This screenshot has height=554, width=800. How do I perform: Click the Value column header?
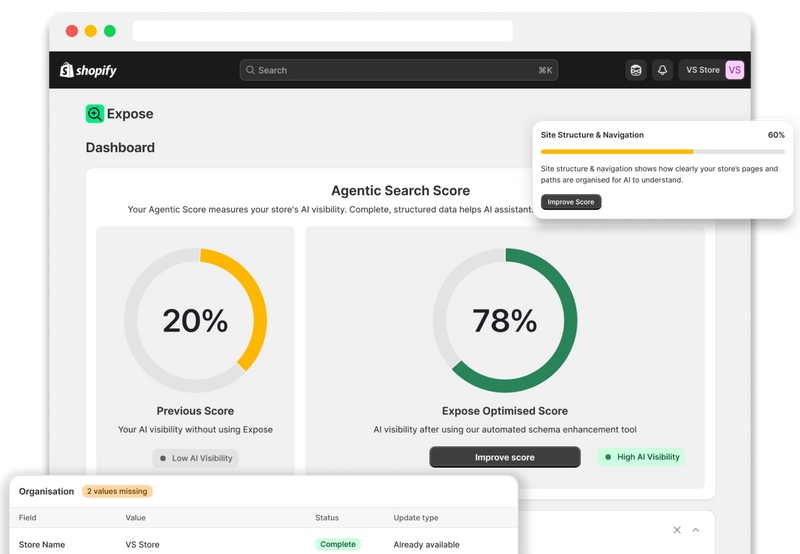[136, 518]
